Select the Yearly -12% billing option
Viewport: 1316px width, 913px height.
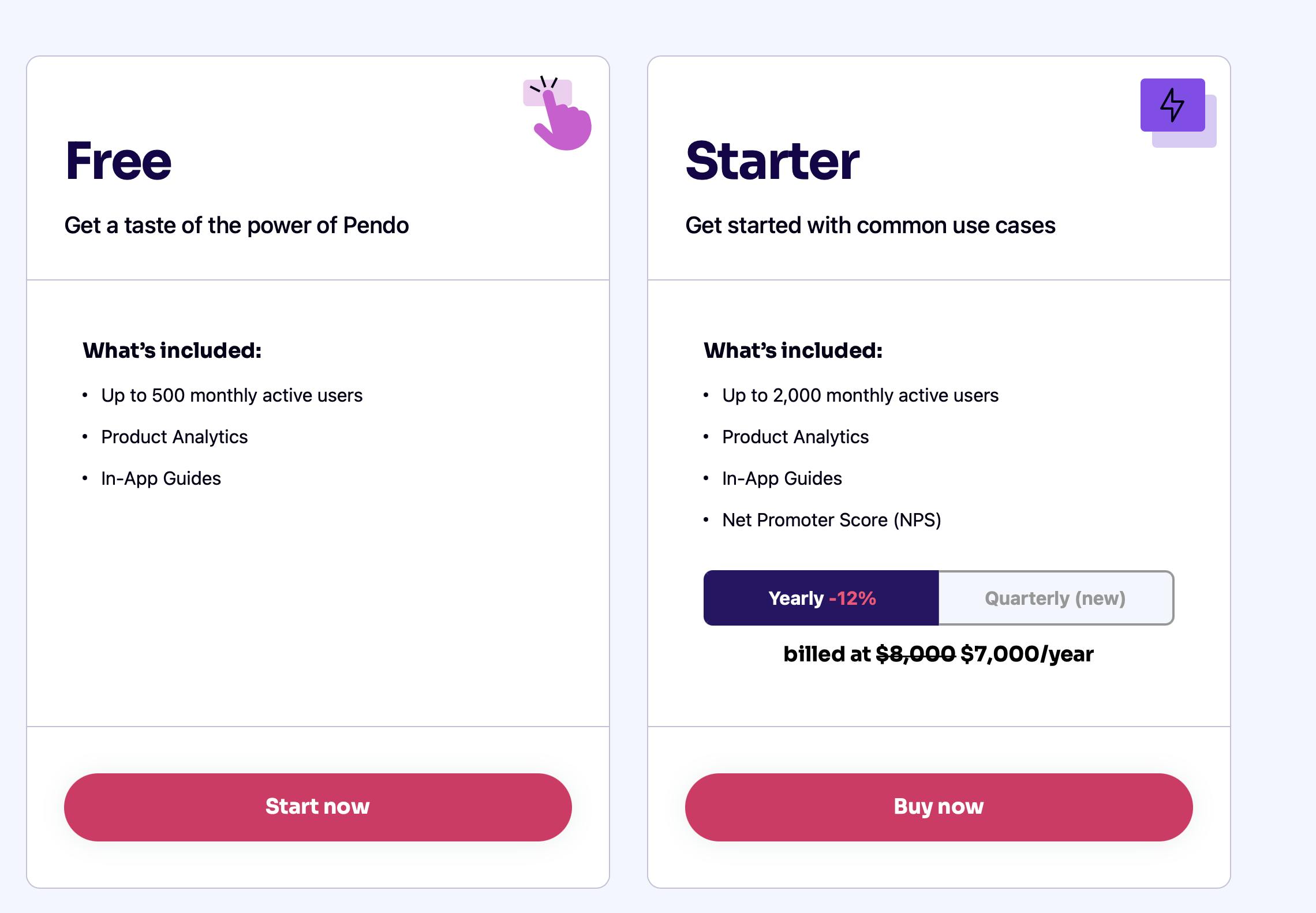click(x=821, y=598)
